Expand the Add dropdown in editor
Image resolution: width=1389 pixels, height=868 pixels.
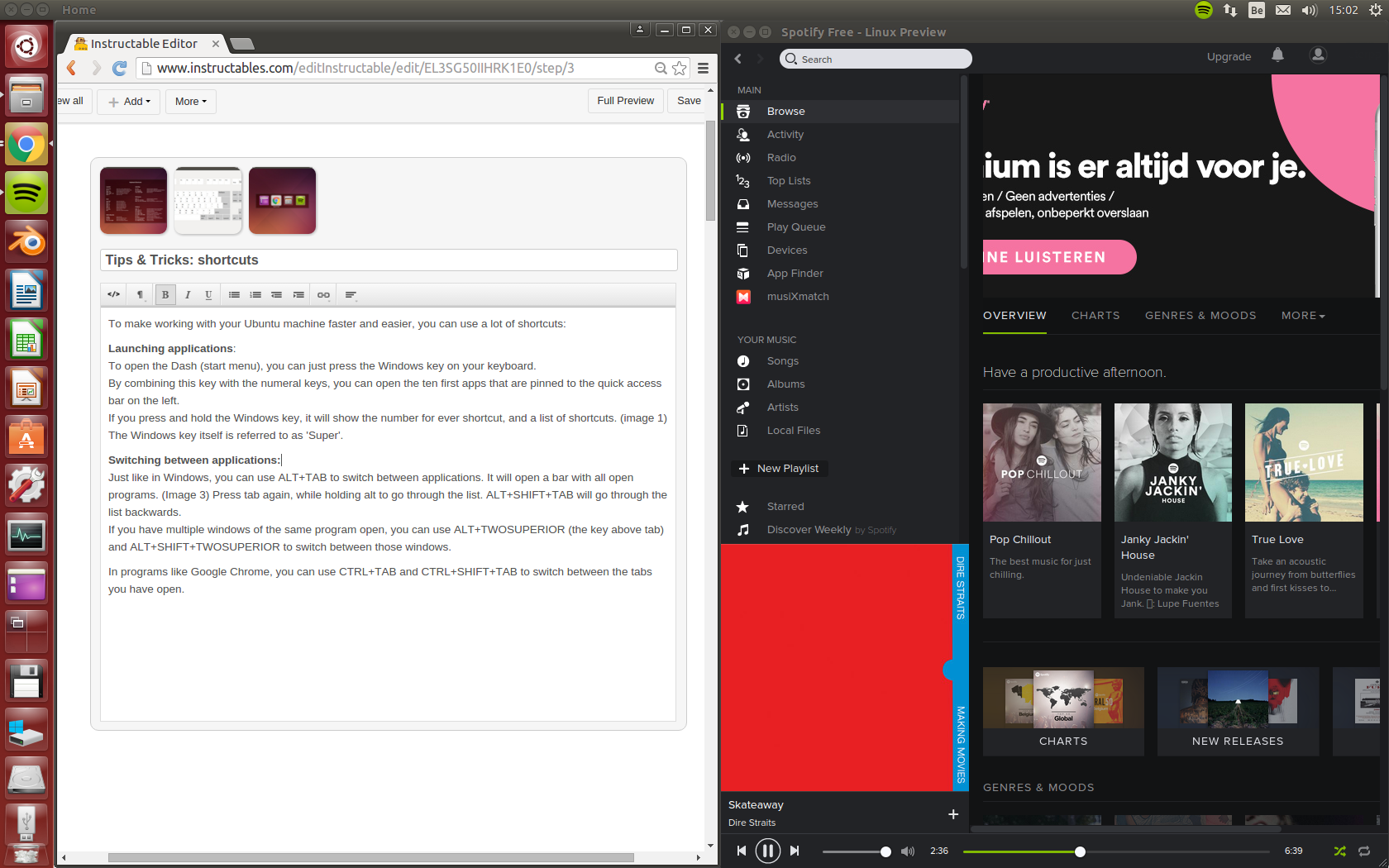pyautogui.click(x=129, y=102)
